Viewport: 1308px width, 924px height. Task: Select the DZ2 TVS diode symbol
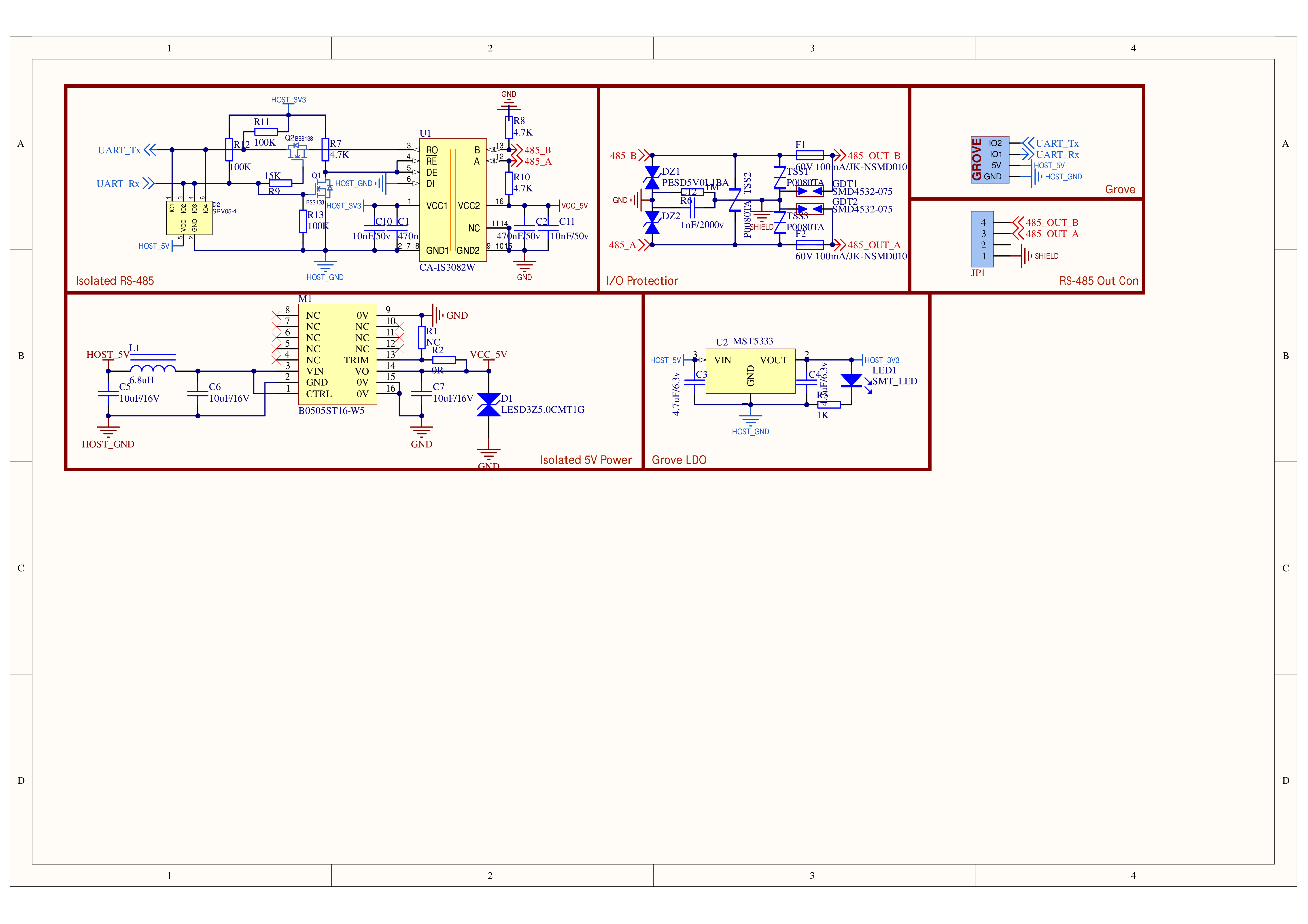652,222
